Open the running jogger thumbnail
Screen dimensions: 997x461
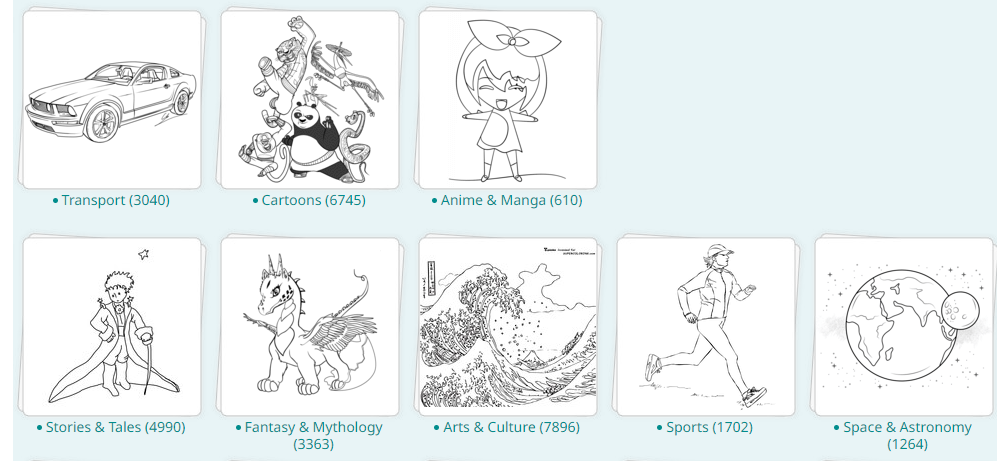tap(706, 326)
